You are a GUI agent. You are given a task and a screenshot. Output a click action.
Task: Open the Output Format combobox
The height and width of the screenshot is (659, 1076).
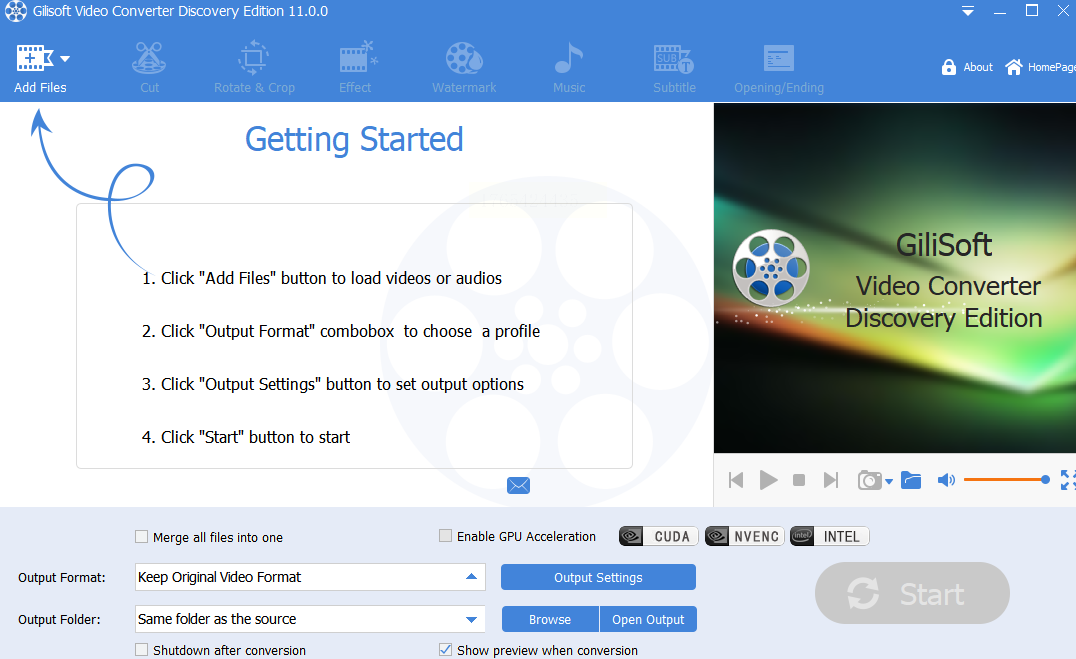310,577
